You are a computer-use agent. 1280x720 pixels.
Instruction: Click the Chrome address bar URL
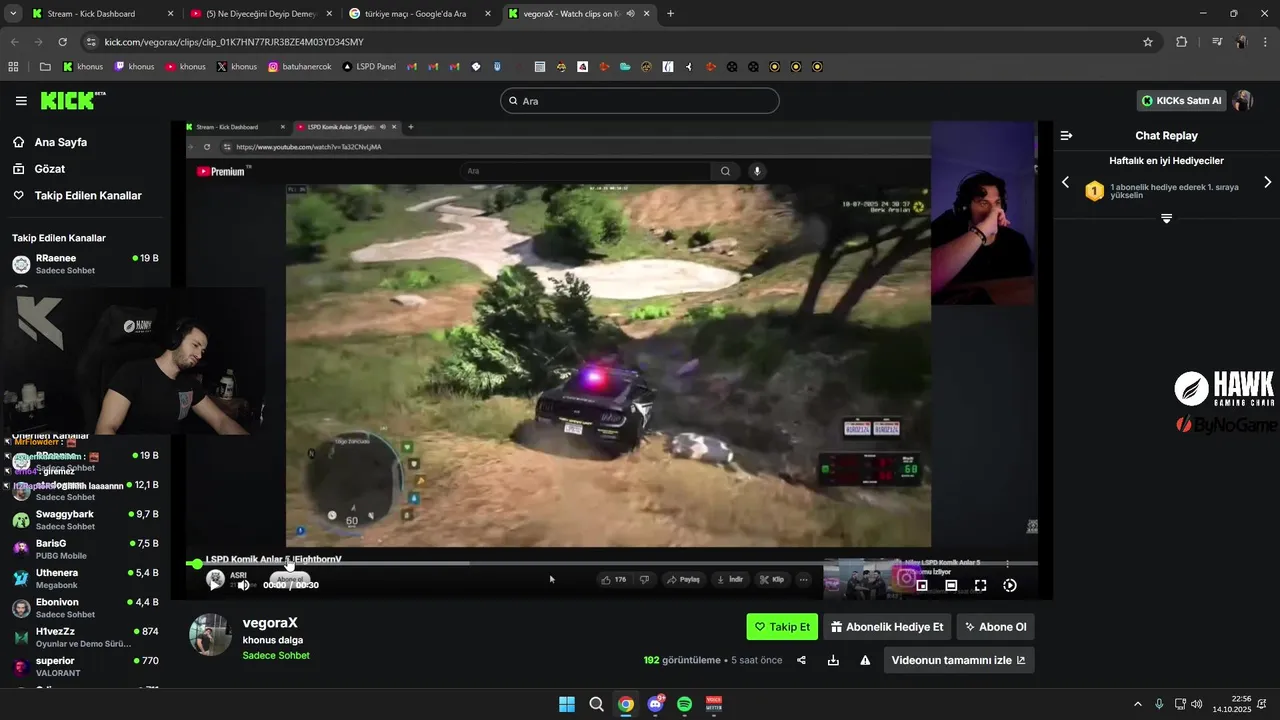tap(234, 42)
